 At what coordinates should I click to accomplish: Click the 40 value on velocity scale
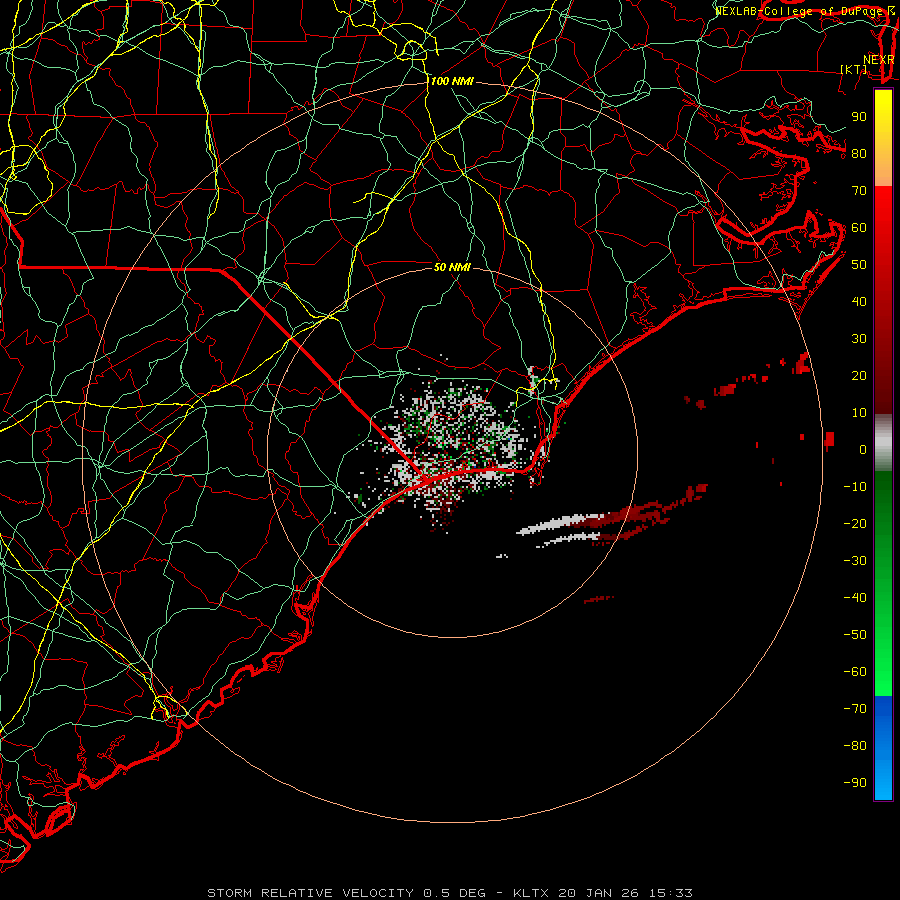[x=859, y=301]
